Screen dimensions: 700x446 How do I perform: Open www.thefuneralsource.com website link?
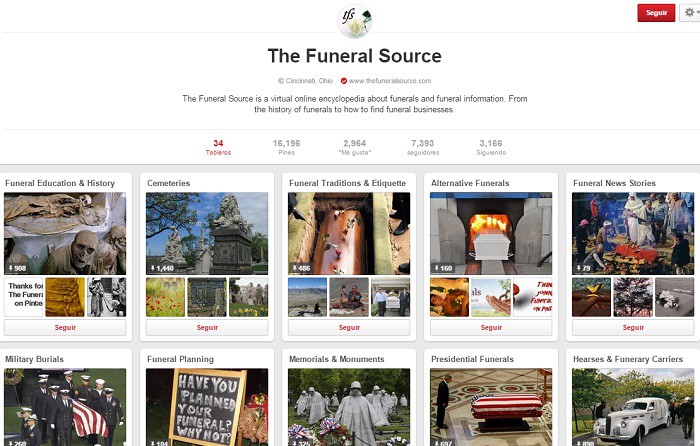pyautogui.click(x=390, y=81)
